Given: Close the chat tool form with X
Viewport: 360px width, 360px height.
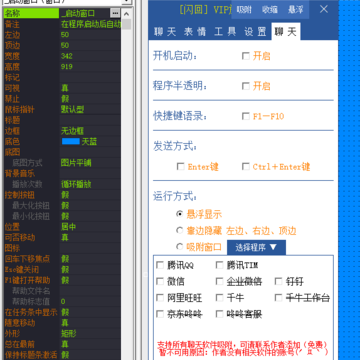Looking at the screenshot, I should (x=324, y=9).
